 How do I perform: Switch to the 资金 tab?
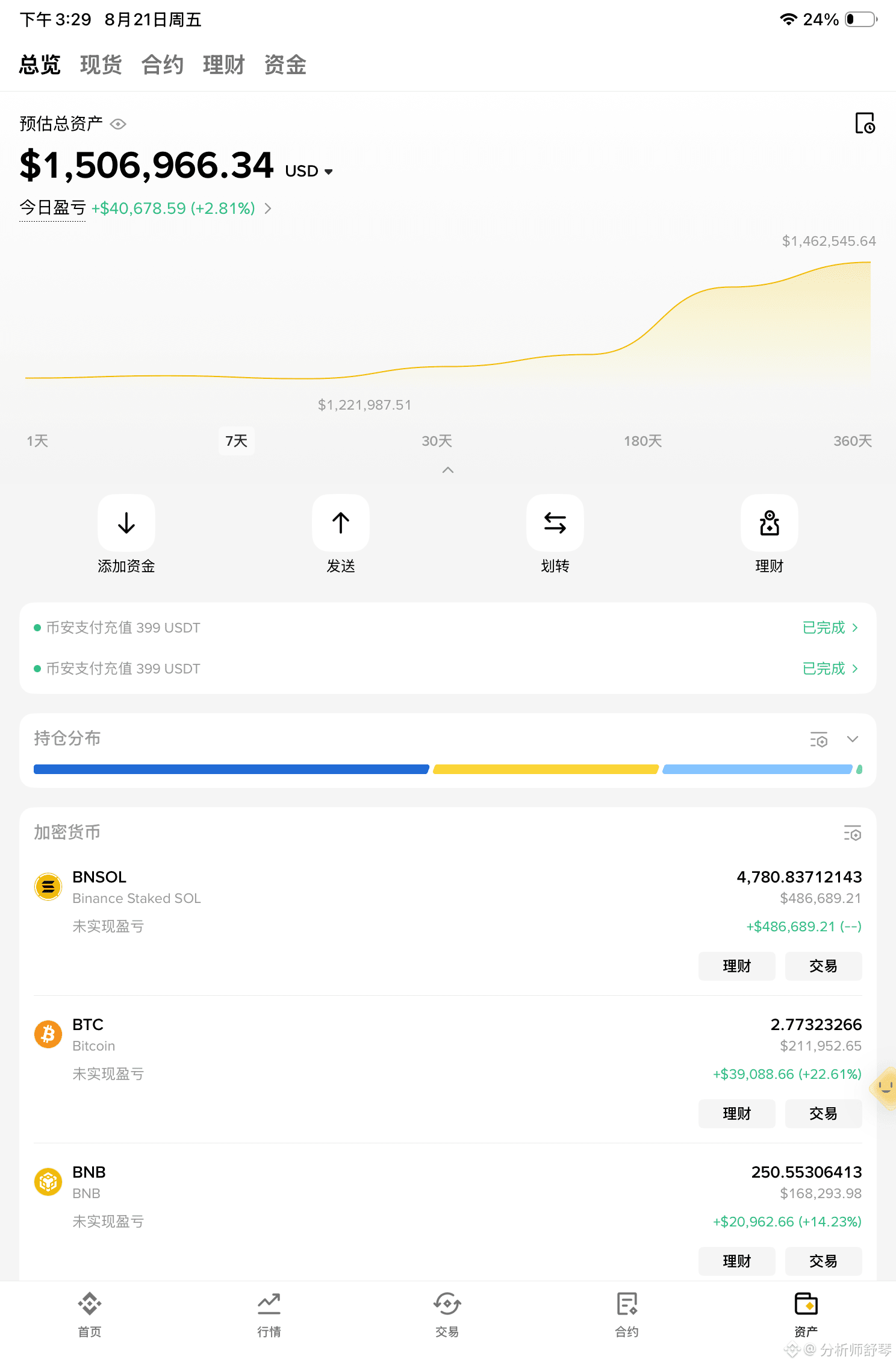285,64
